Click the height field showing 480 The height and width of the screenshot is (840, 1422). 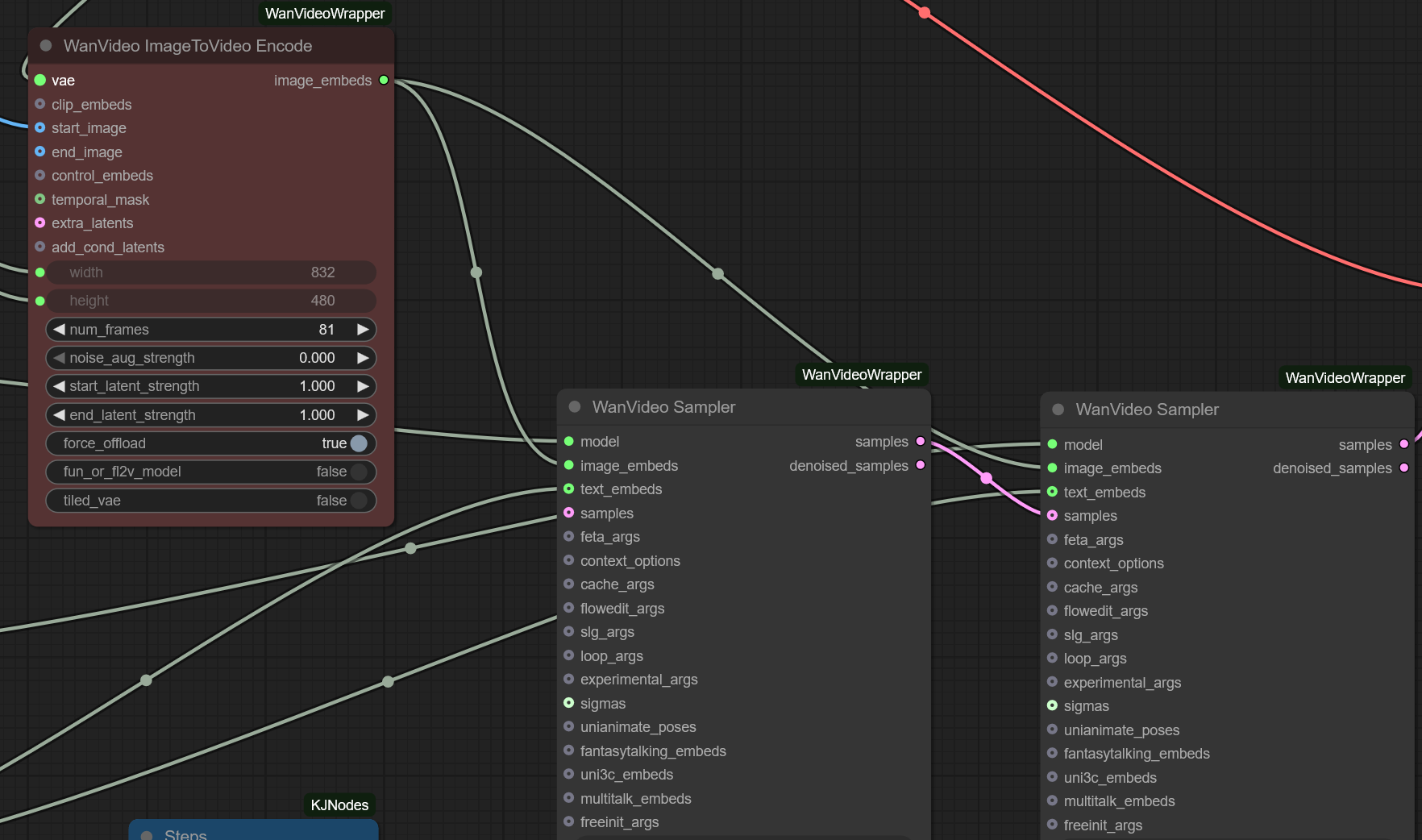coord(211,301)
